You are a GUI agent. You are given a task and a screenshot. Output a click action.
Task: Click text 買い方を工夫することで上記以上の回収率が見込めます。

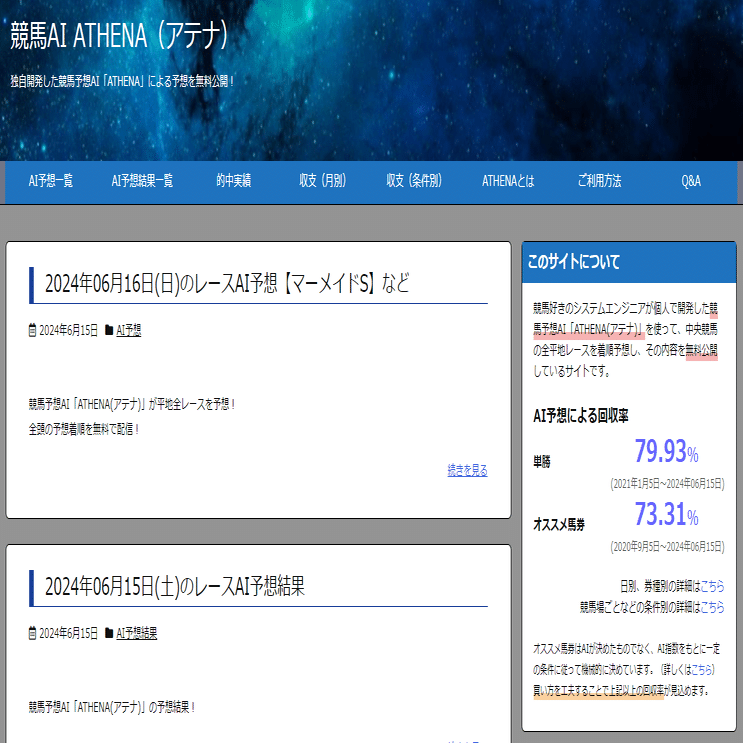tap(621, 690)
